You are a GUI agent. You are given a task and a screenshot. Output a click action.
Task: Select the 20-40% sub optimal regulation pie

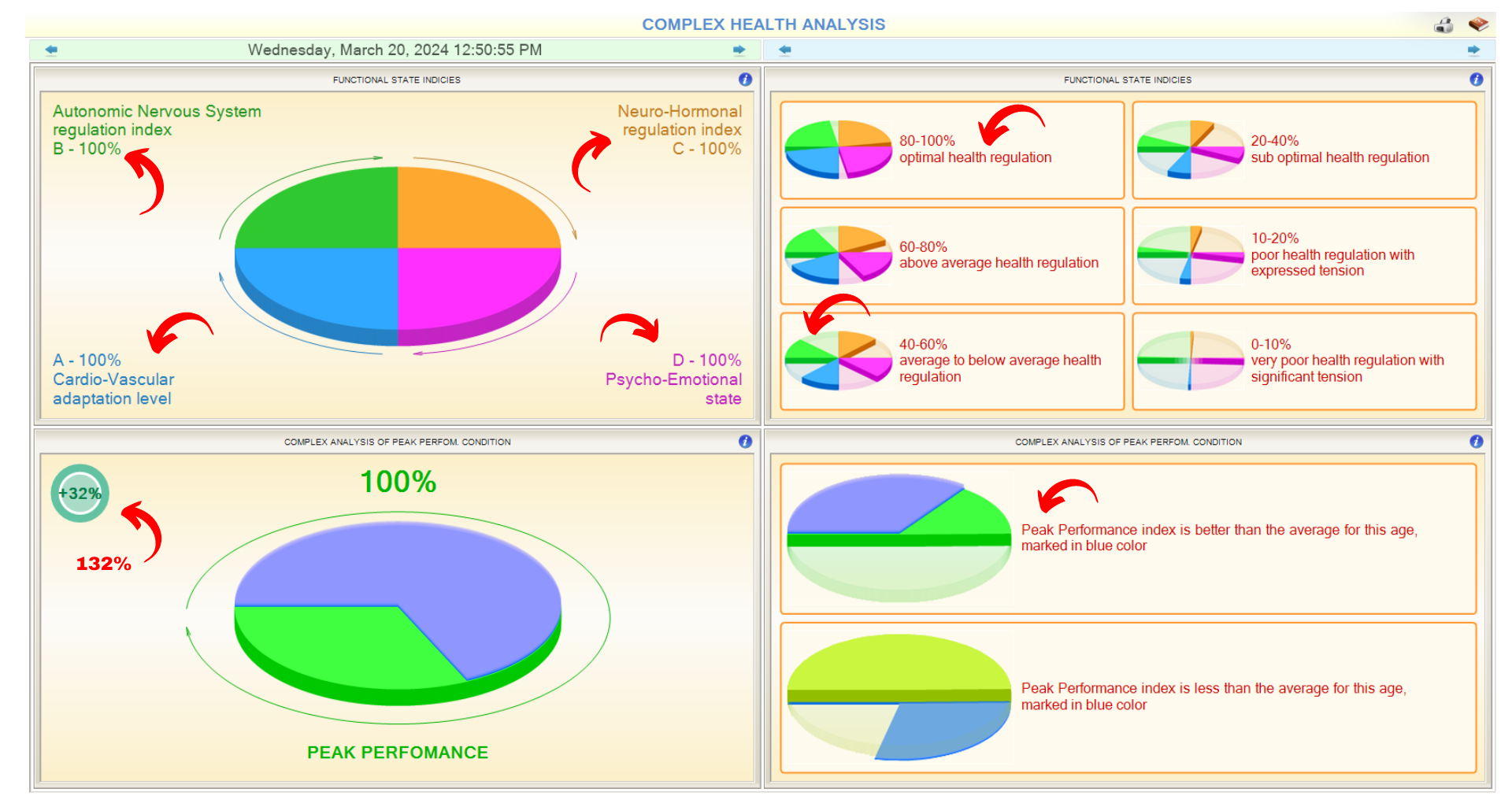(1190, 149)
